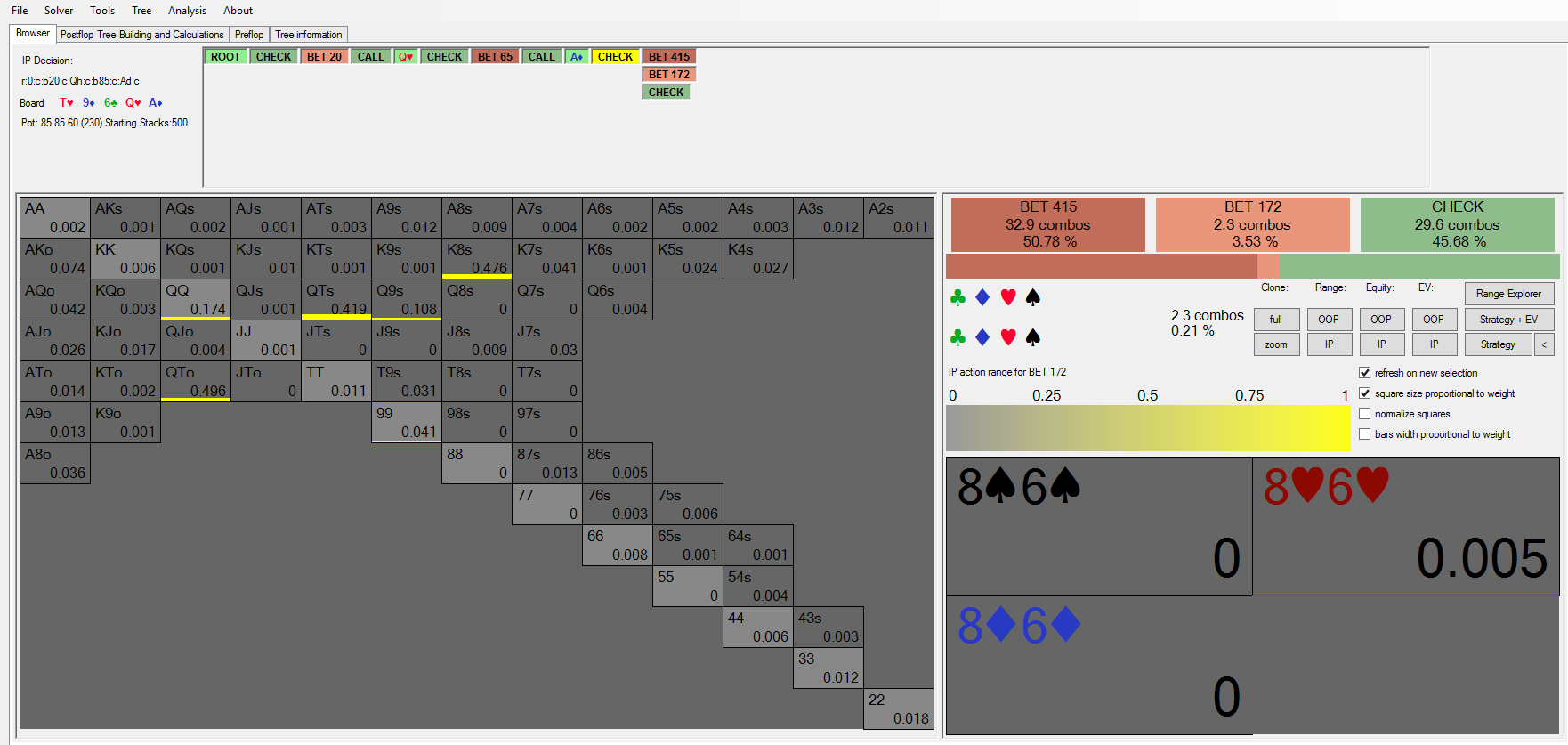Click the 'zoom' clone button

(x=1277, y=344)
